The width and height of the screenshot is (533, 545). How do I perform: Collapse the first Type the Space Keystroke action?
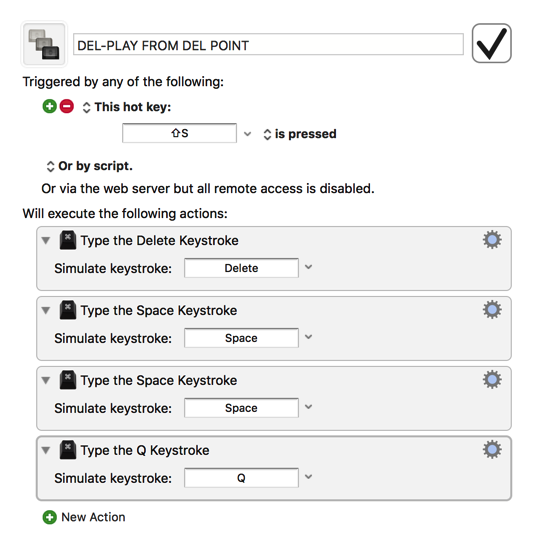point(46,310)
